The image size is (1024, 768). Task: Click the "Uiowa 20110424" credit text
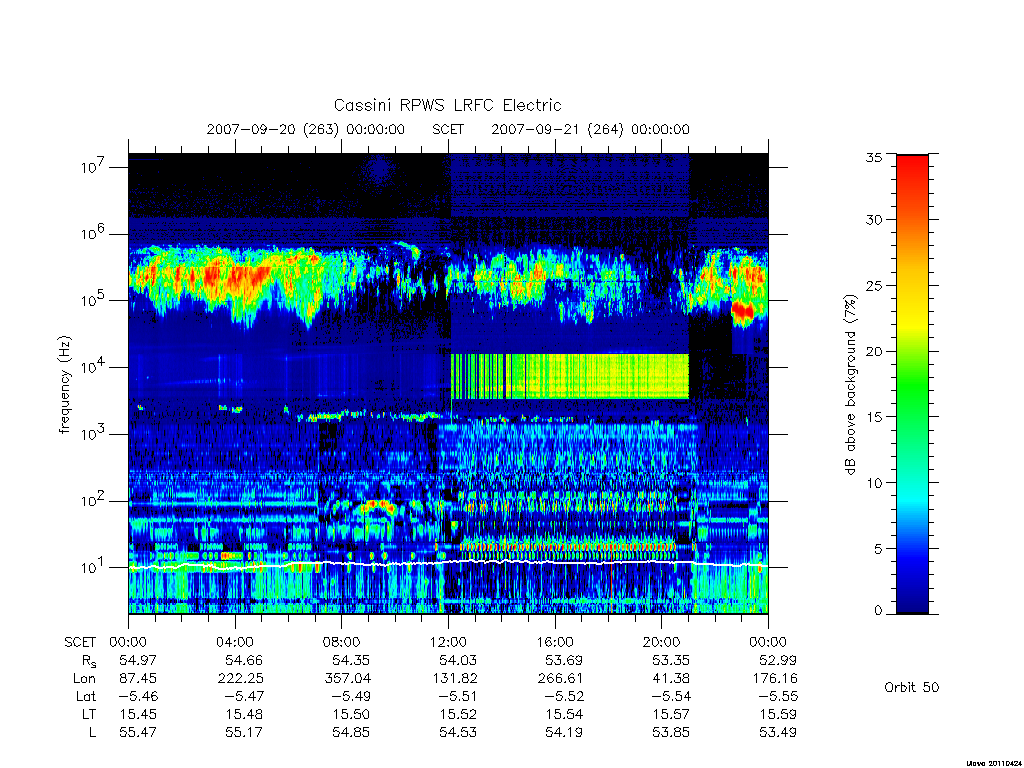(994, 762)
